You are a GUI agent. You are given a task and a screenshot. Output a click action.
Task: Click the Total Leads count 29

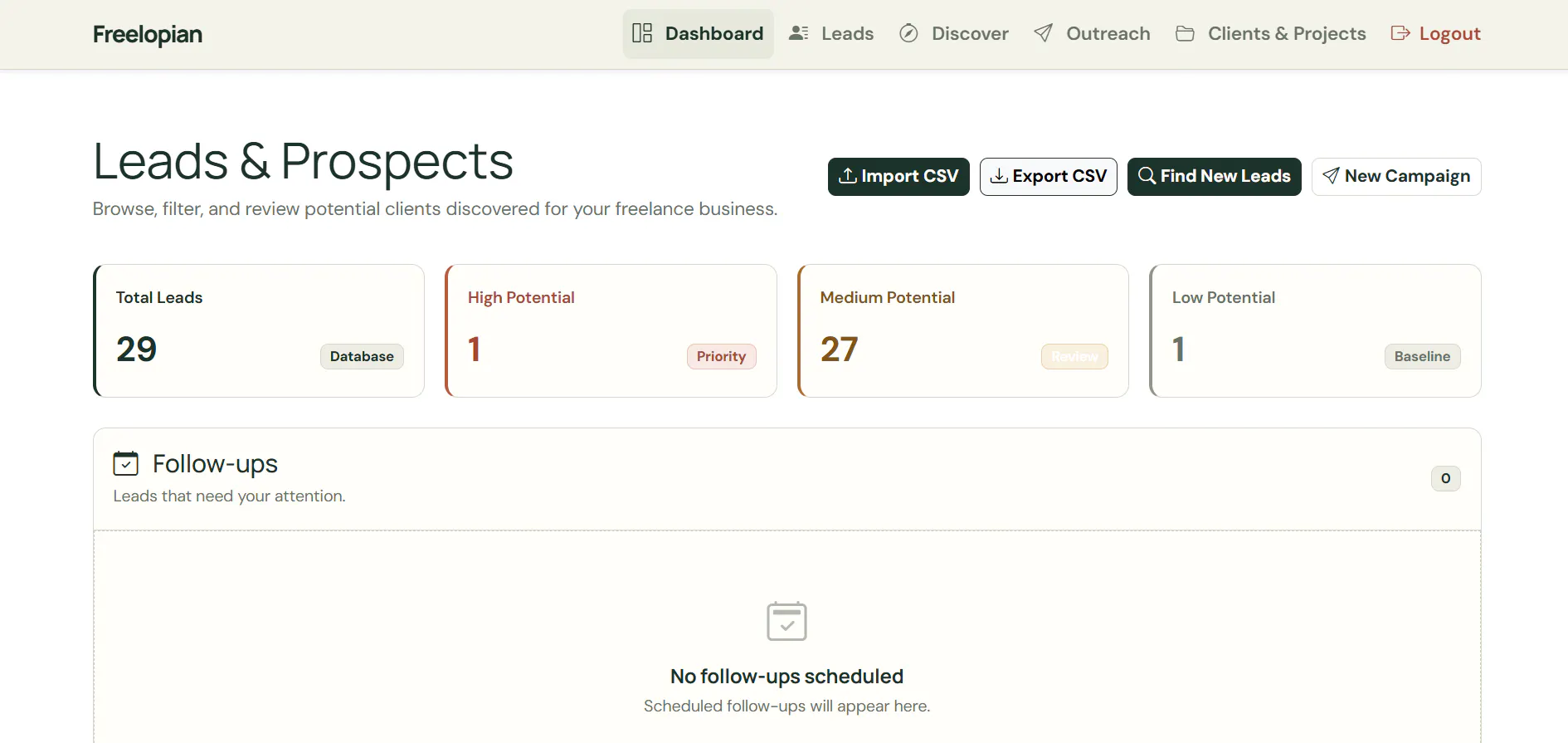137,350
